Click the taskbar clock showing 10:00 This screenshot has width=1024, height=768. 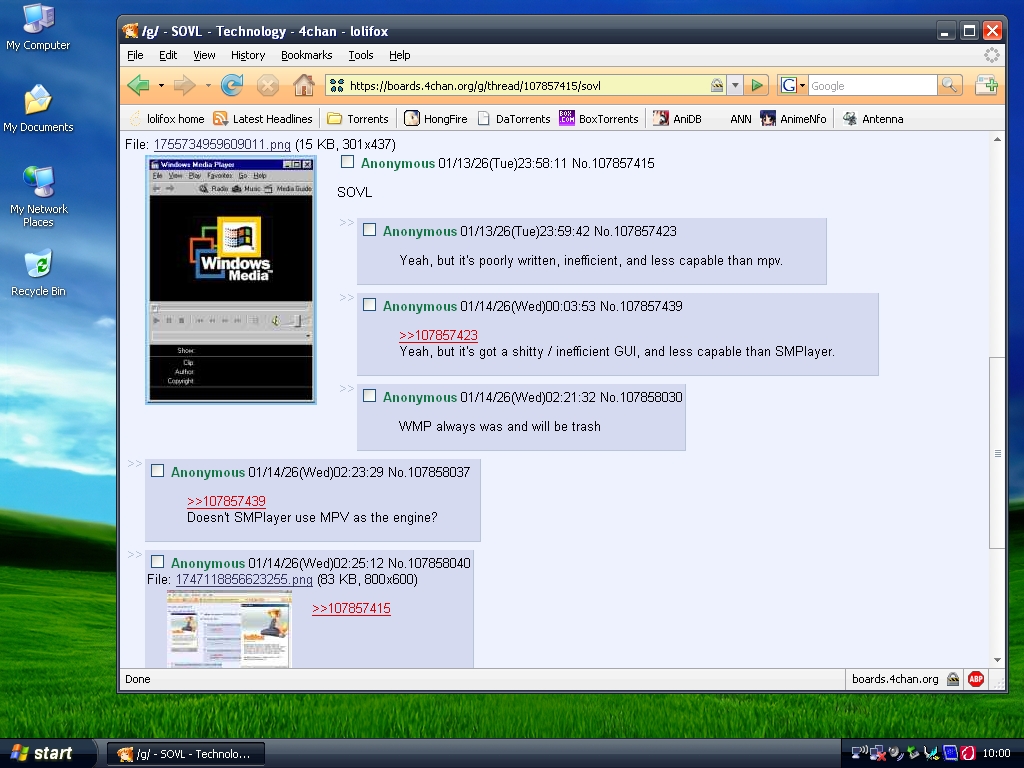pyautogui.click(x=996, y=753)
